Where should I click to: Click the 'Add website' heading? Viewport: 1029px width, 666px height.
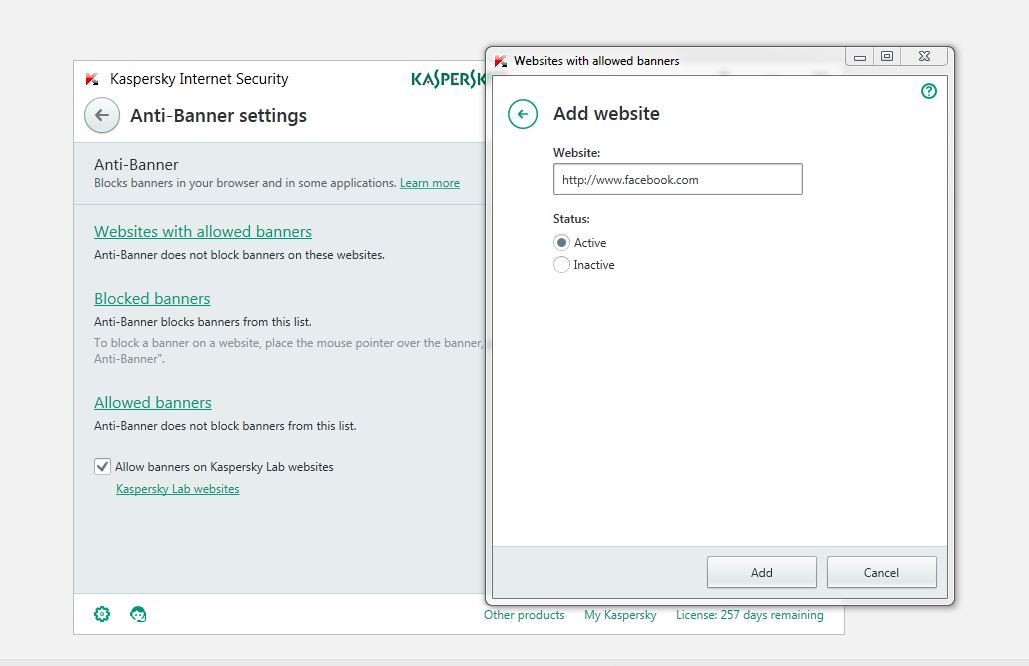(606, 114)
